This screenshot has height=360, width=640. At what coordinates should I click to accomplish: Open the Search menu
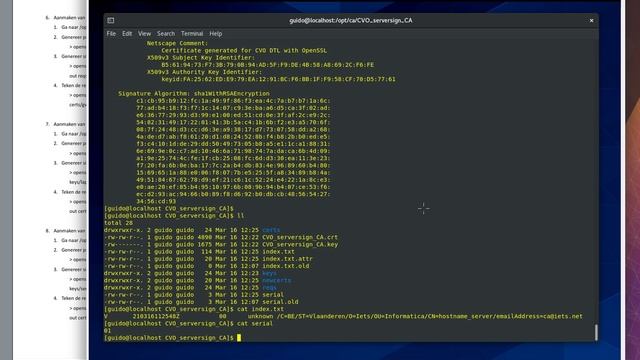pos(166,34)
